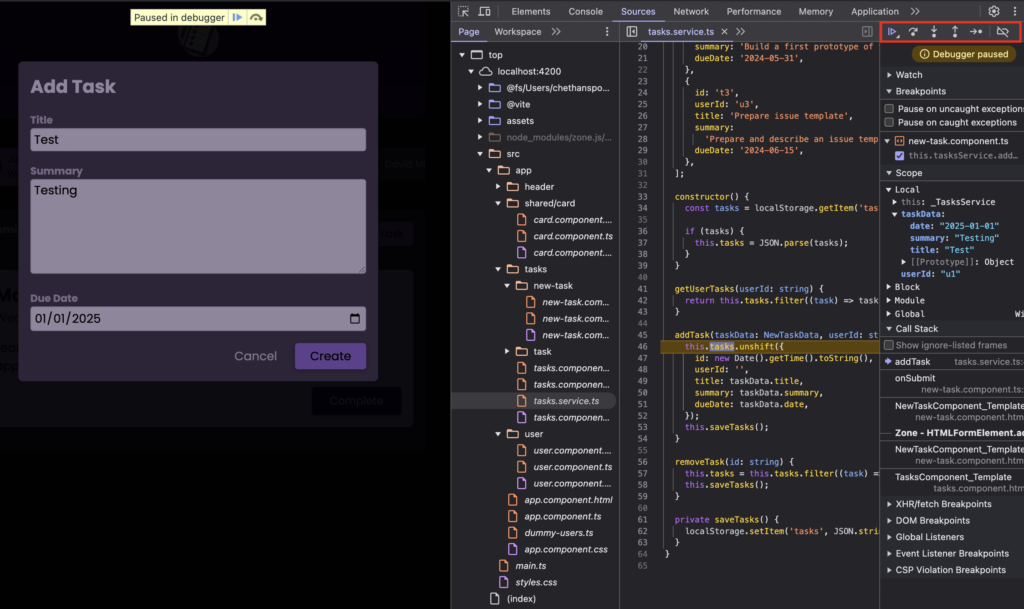Click Step into next function icon
The width and height of the screenshot is (1024, 609).
click(934, 32)
